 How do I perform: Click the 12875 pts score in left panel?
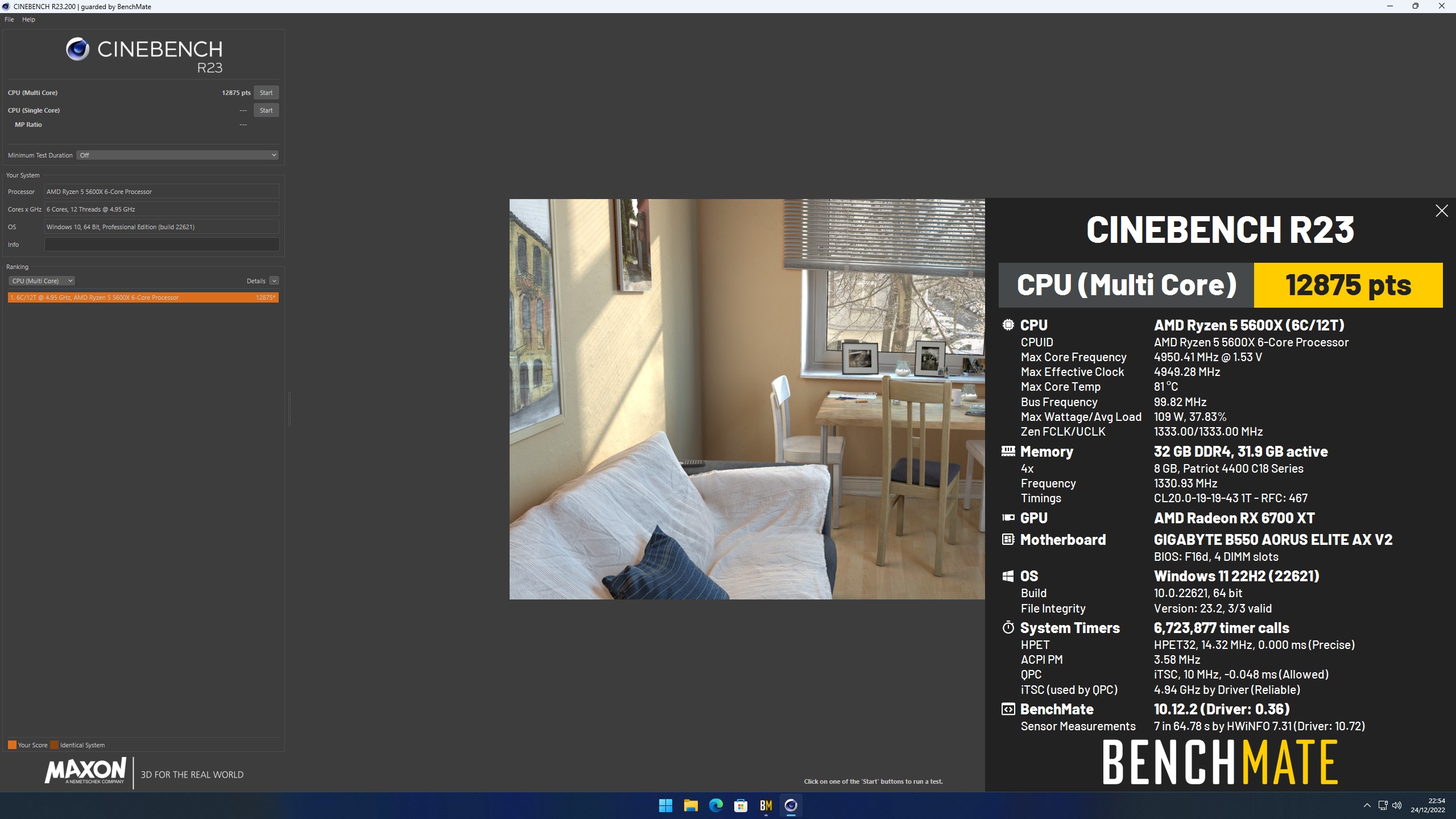236,93
